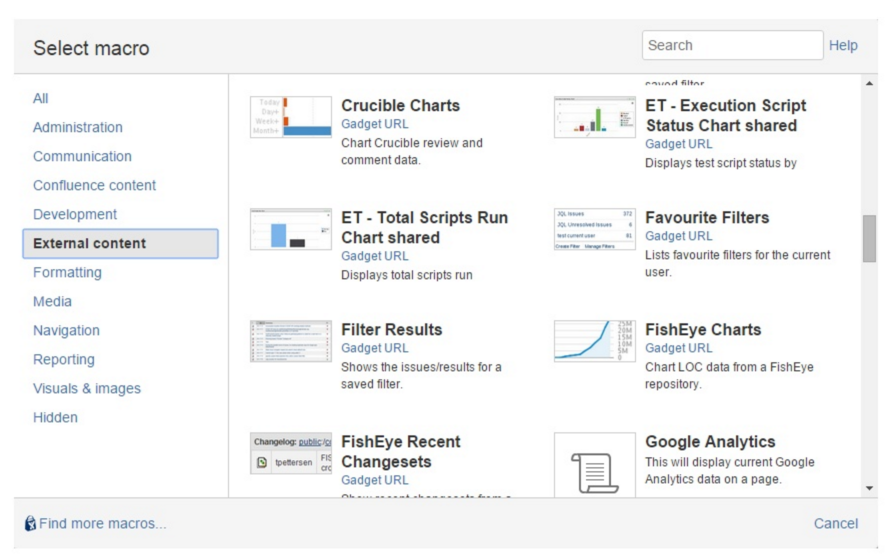
Task: Click the Crucible Charts macro thumbnail
Action: [290, 117]
